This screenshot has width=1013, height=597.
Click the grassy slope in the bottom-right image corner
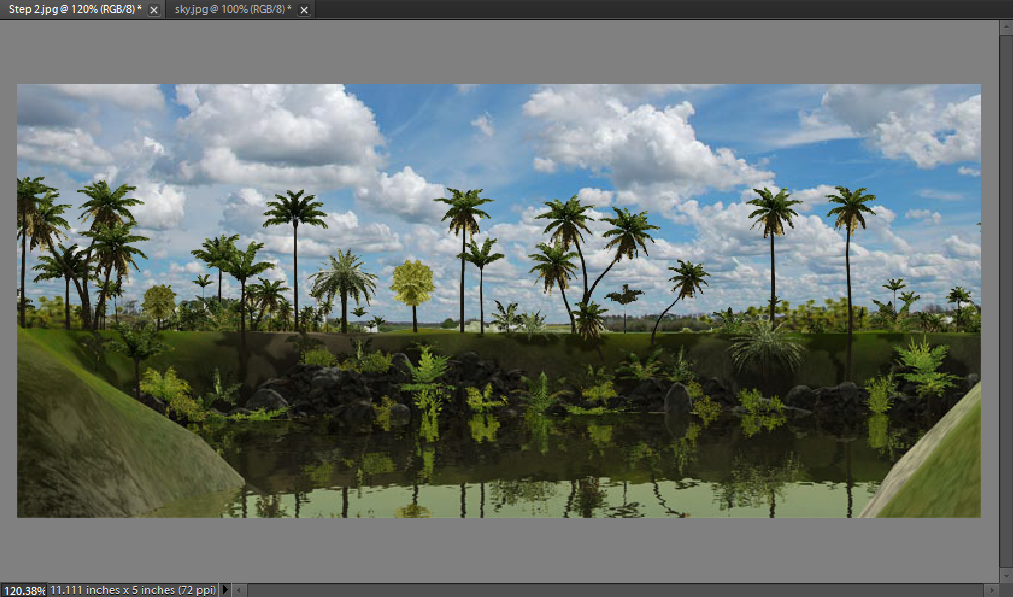[x=940, y=470]
